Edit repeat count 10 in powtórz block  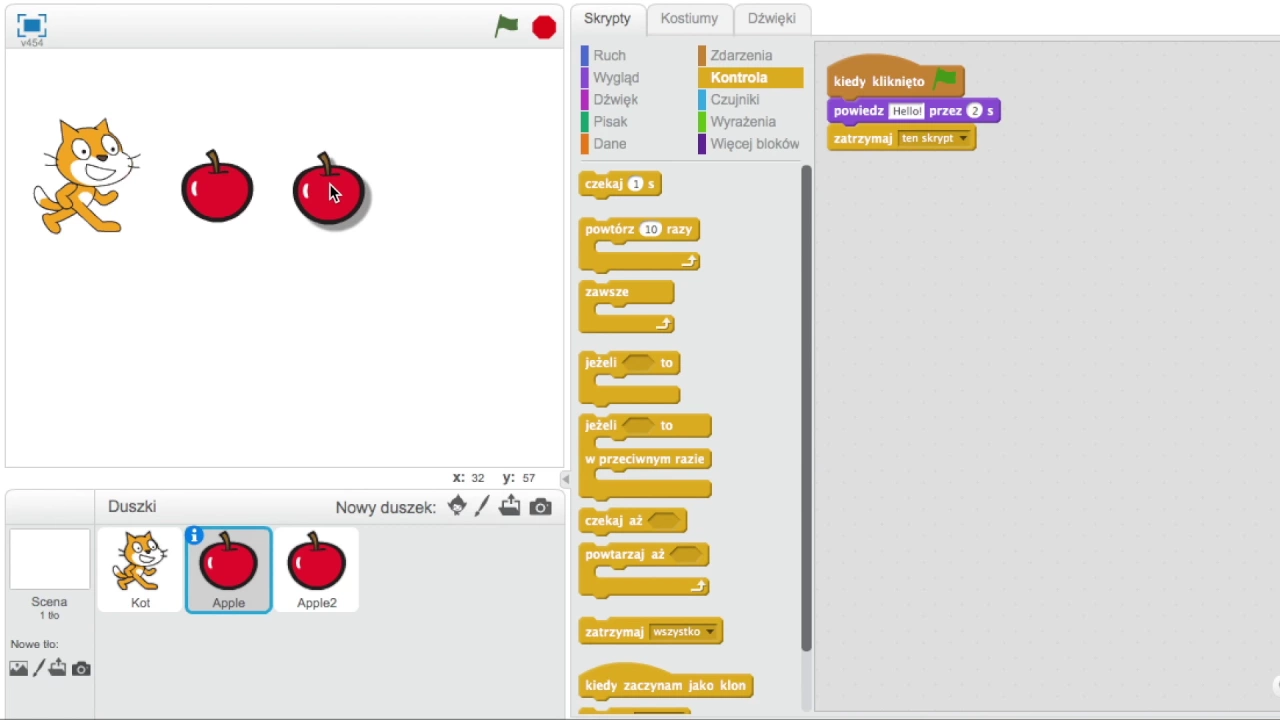[651, 229]
